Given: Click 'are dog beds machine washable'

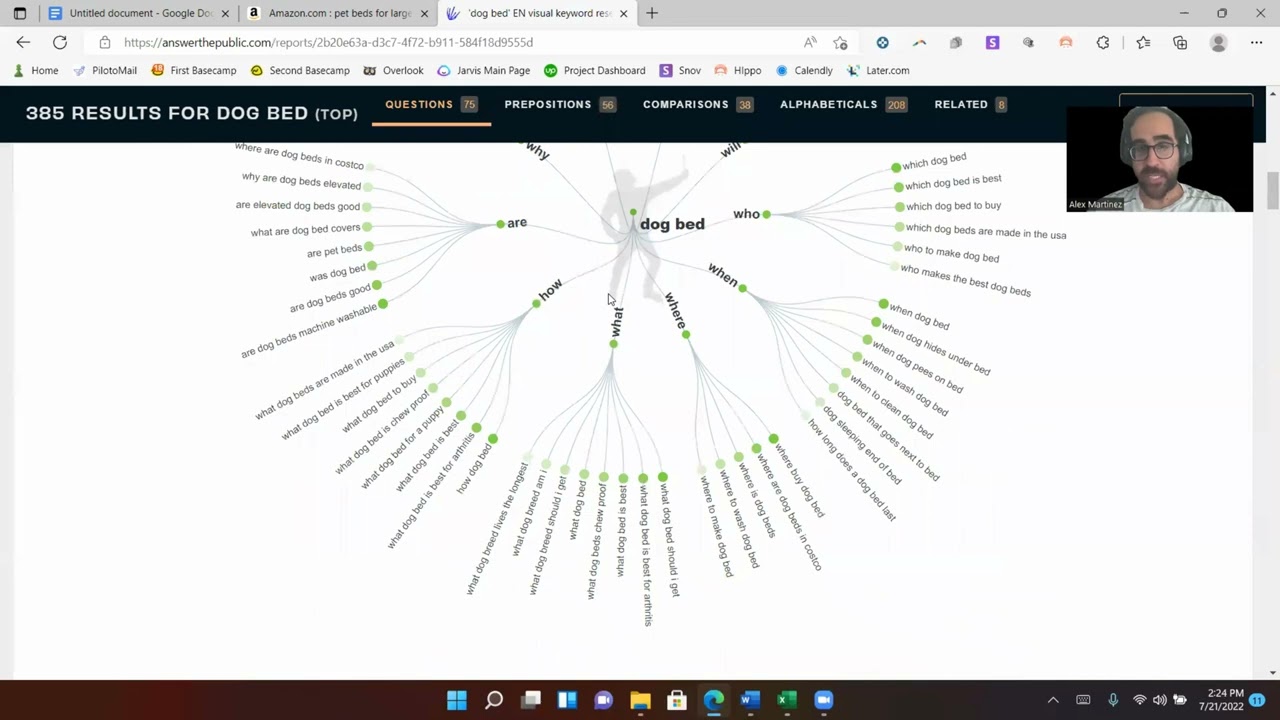Looking at the screenshot, I should [x=309, y=331].
